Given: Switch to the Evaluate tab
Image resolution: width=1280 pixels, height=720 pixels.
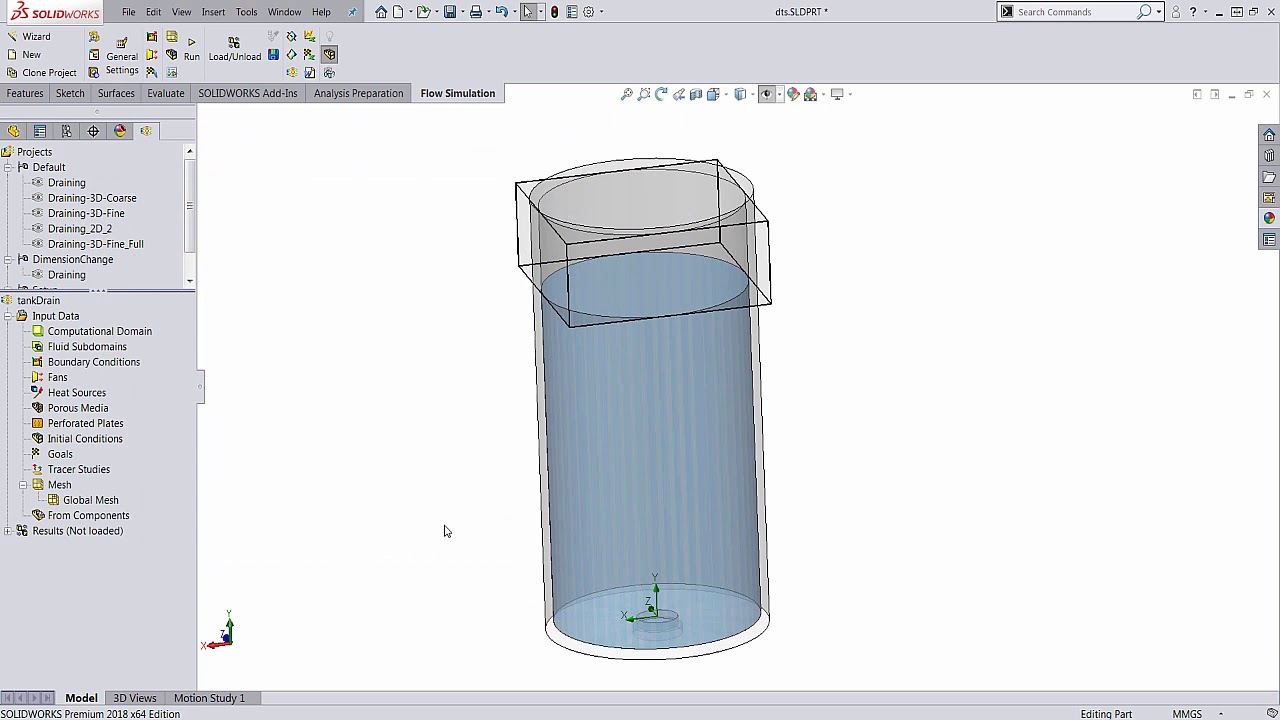Looking at the screenshot, I should click(x=166, y=93).
